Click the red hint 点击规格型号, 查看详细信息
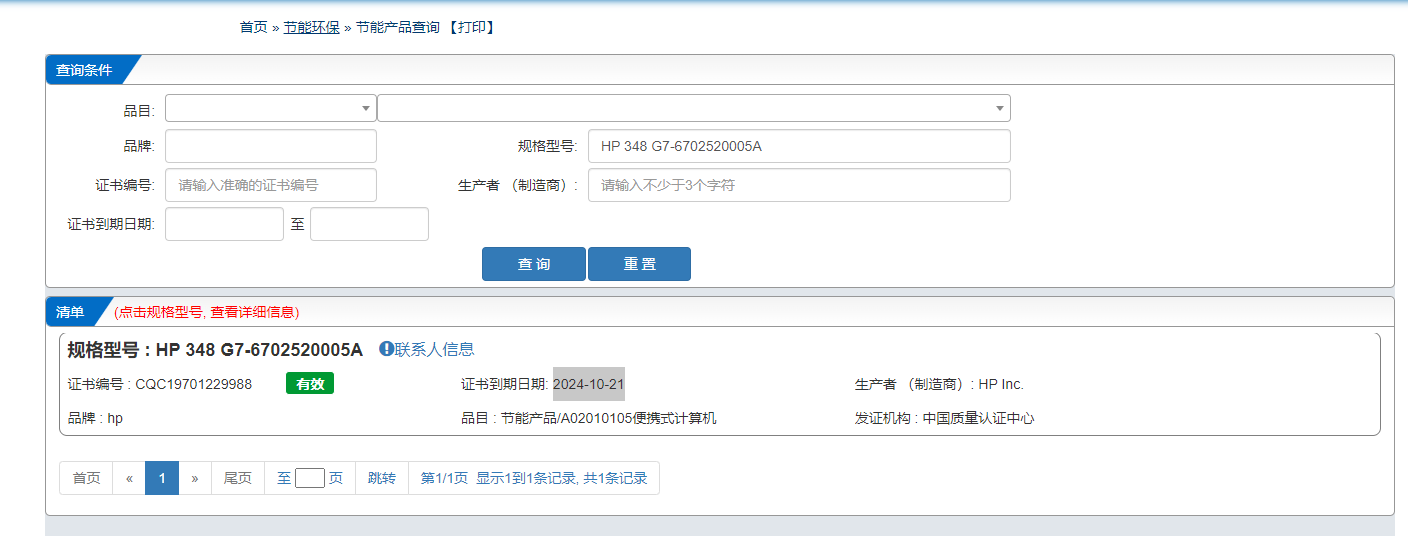Image resolution: width=1408 pixels, height=536 pixels. pyautogui.click(x=206, y=312)
